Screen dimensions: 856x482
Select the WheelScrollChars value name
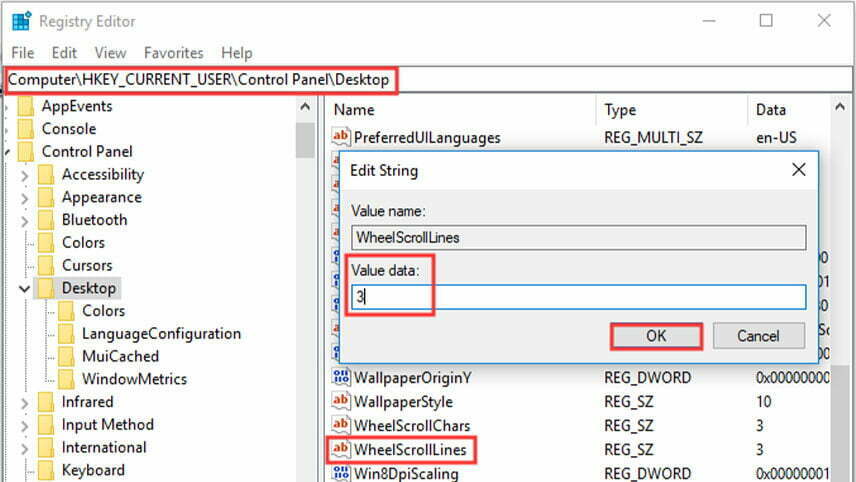pyautogui.click(x=412, y=425)
